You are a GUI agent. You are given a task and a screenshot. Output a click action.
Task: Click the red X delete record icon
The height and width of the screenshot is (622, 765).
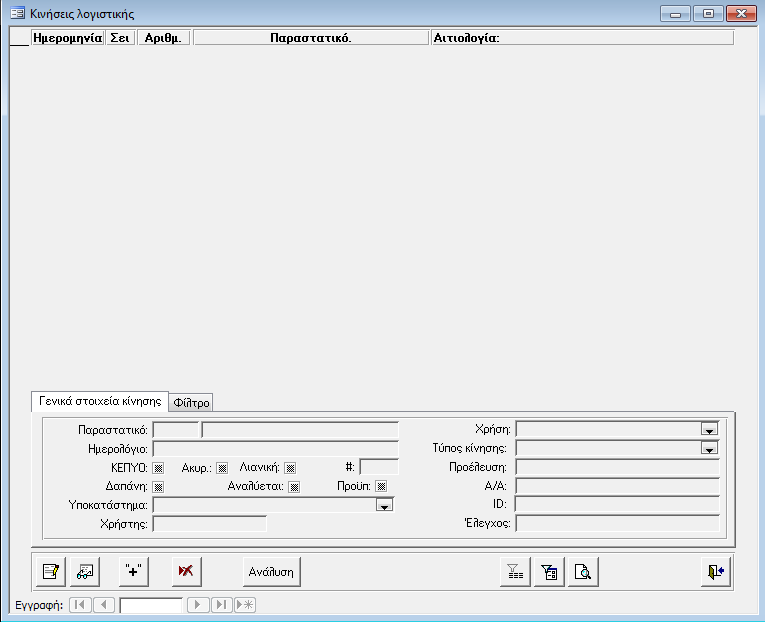[x=185, y=571]
